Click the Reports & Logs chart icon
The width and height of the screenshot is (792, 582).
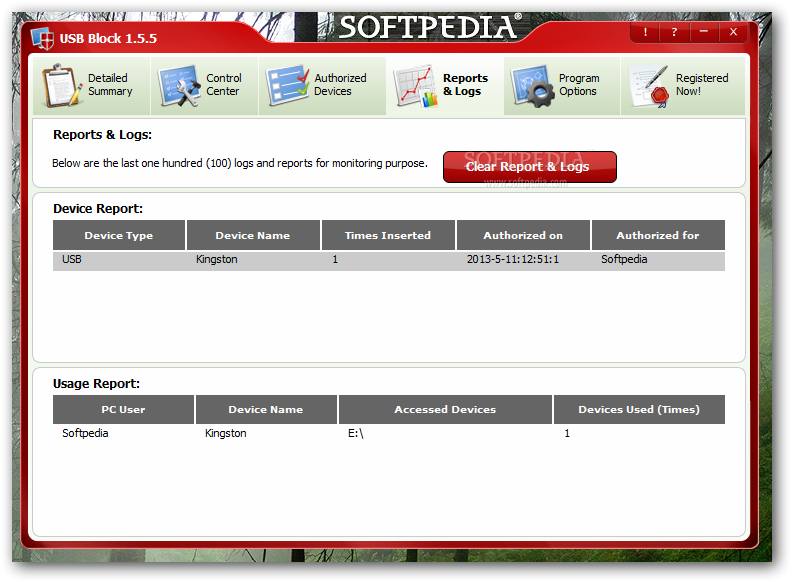[x=416, y=86]
